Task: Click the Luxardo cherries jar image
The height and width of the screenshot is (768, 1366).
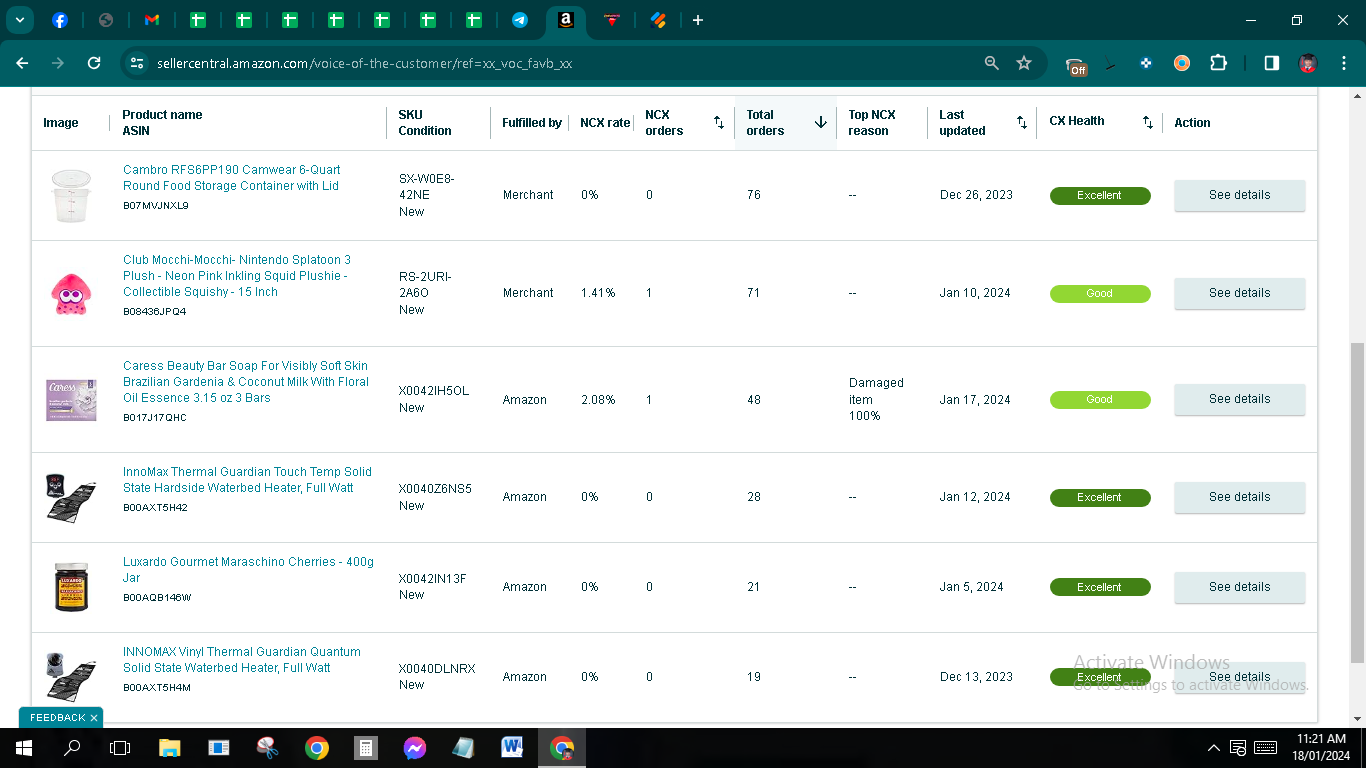Action: point(71,587)
